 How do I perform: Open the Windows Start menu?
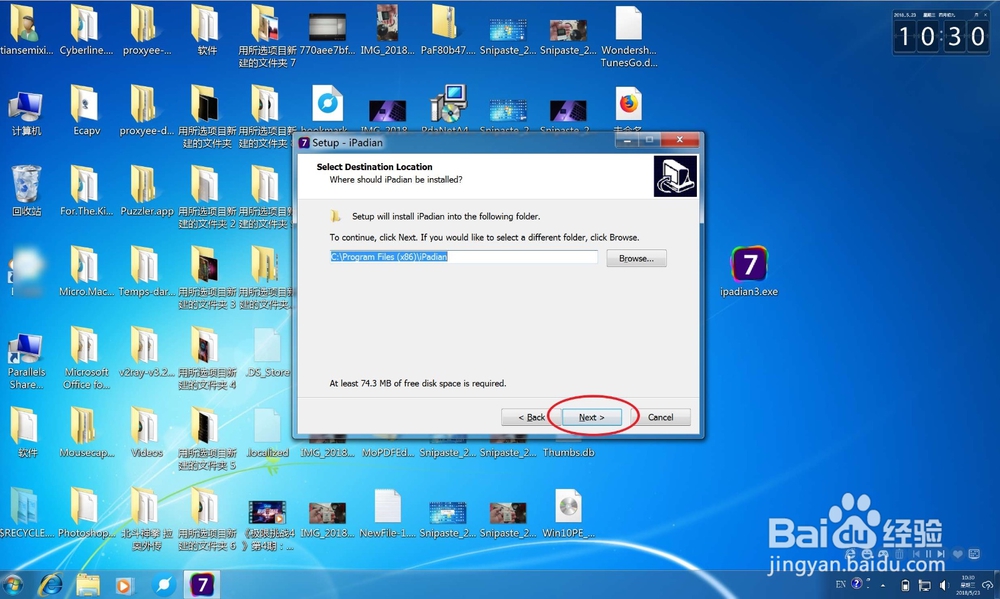point(12,585)
